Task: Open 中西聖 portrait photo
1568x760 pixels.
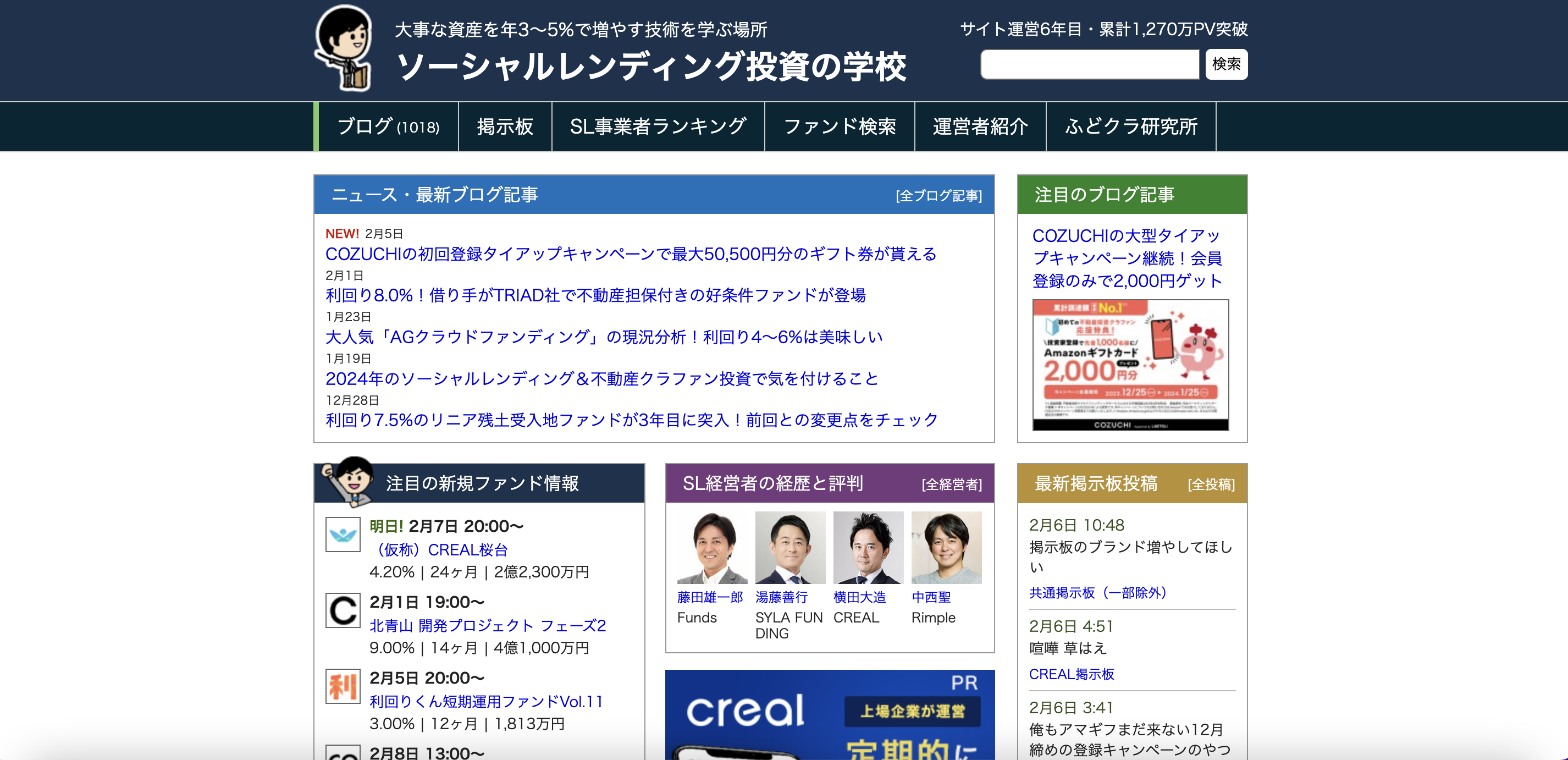Action: (947, 548)
